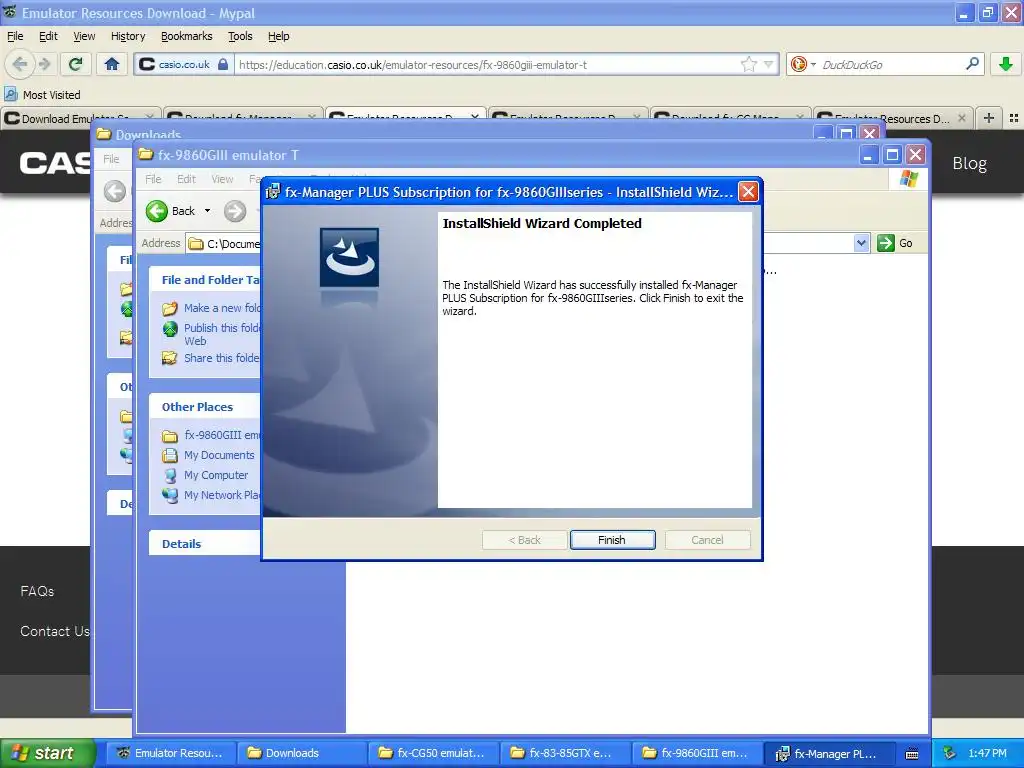Open the Windows Start menu
The width and height of the screenshot is (1024, 768).
point(46,753)
